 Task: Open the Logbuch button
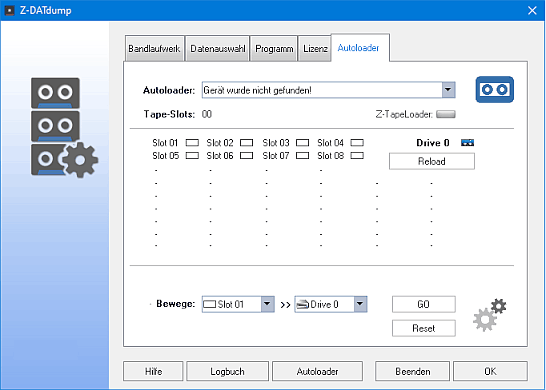(x=227, y=371)
